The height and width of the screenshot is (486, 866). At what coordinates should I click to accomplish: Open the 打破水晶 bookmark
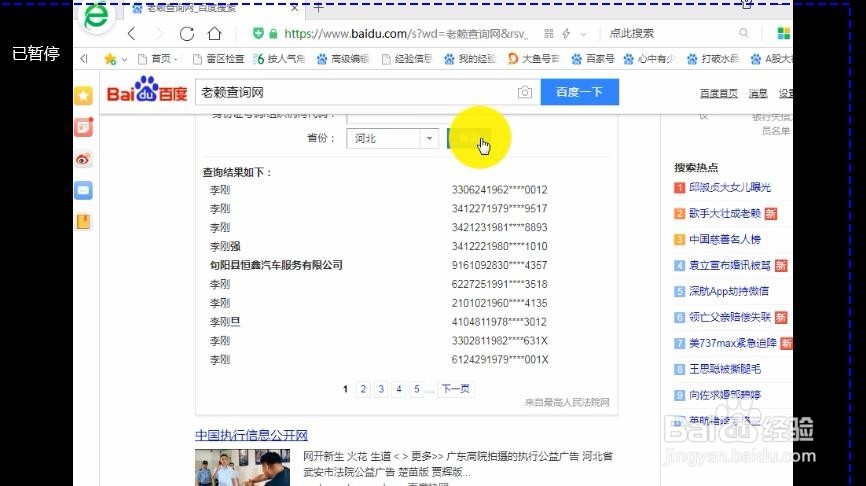[x=713, y=59]
